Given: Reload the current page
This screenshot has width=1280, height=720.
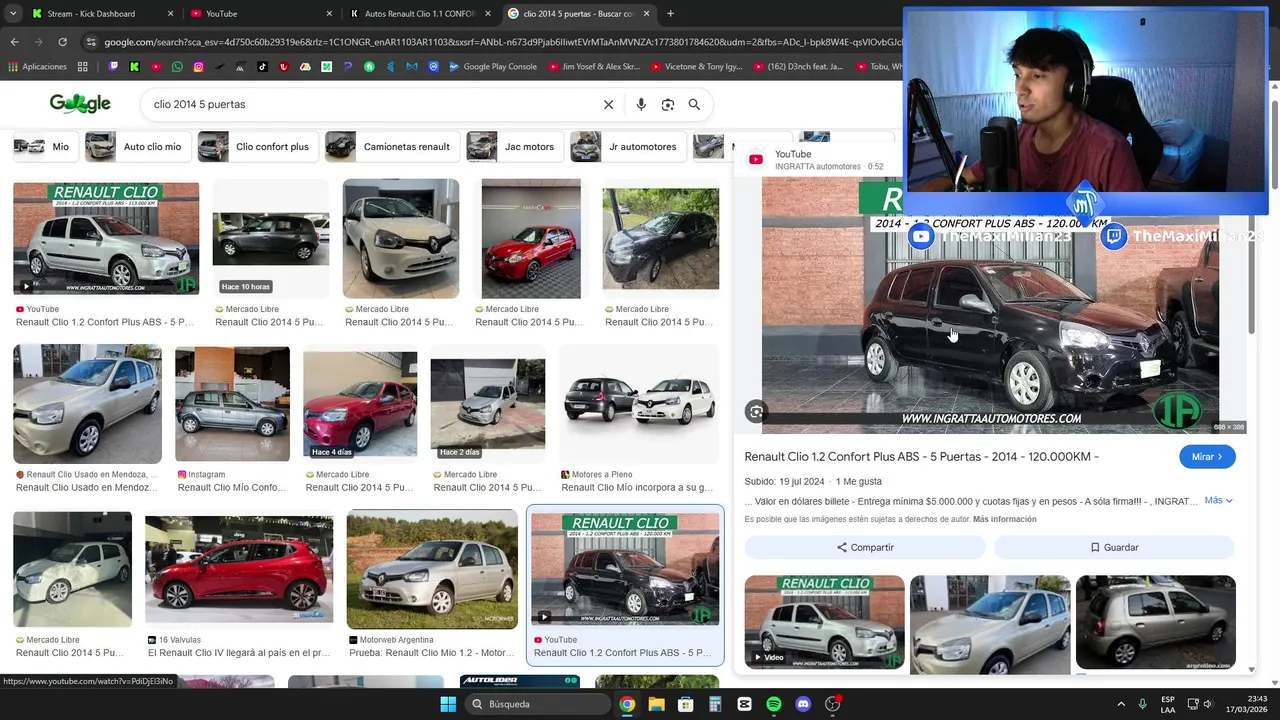Looking at the screenshot, I should [62, 42].
